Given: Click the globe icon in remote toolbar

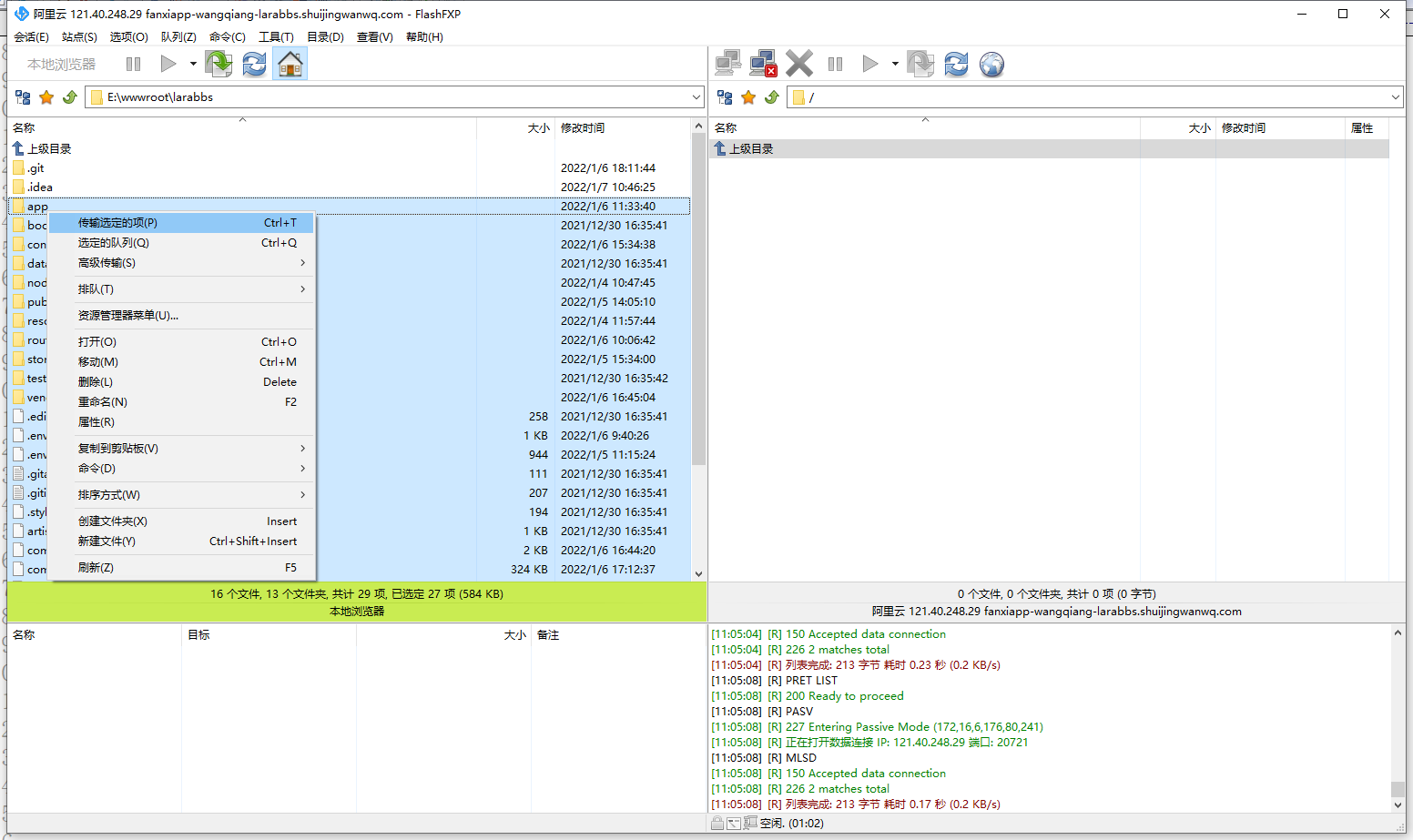Looking at the screenshot, I should point(991,64).
